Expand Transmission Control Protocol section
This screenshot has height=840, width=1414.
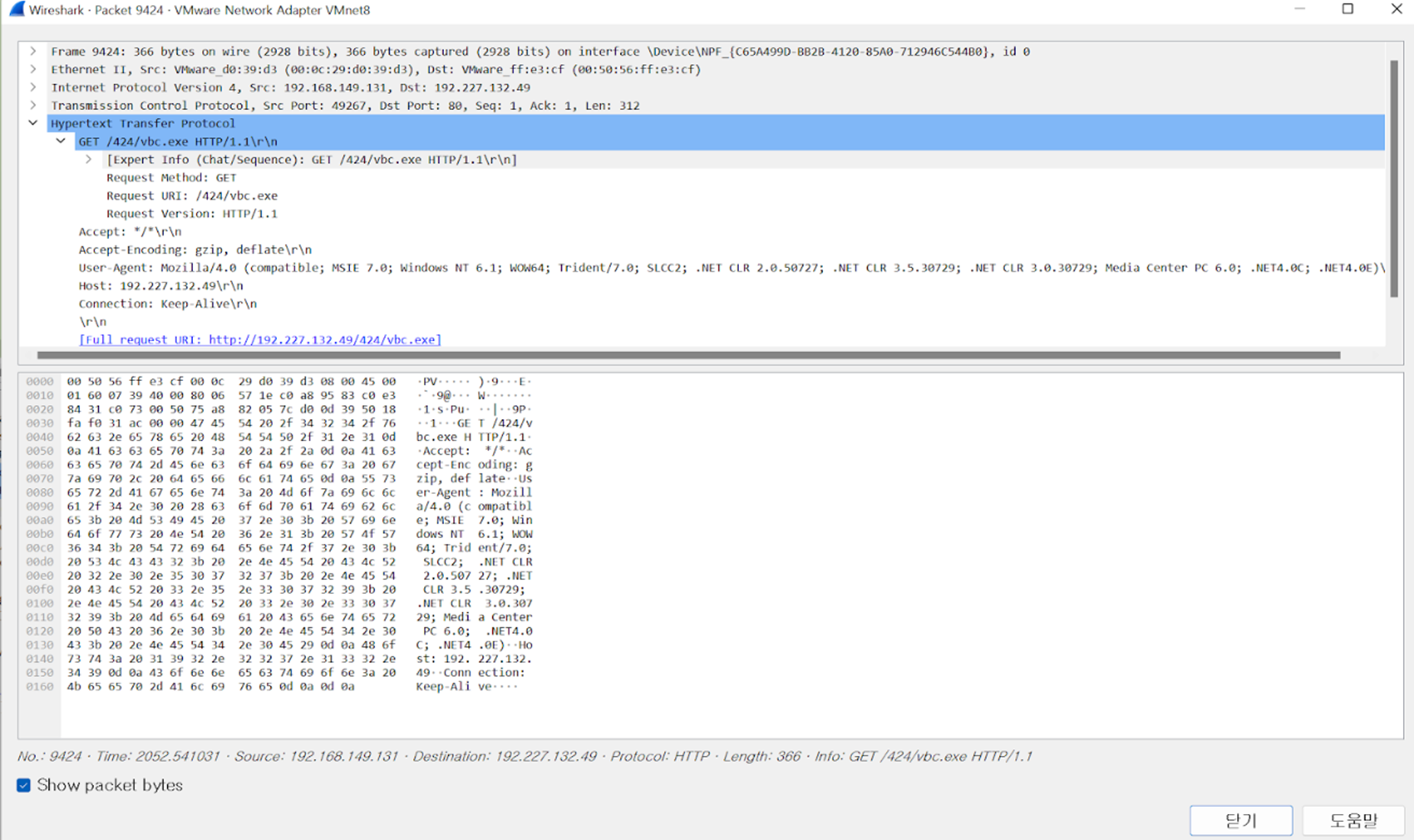[32, 105]
